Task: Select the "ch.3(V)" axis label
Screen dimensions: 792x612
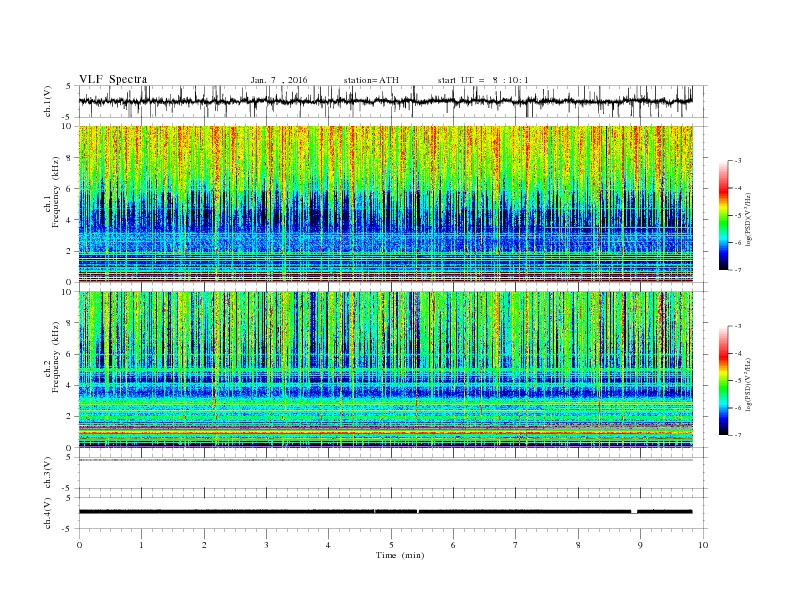Action: tap(48, 473)
